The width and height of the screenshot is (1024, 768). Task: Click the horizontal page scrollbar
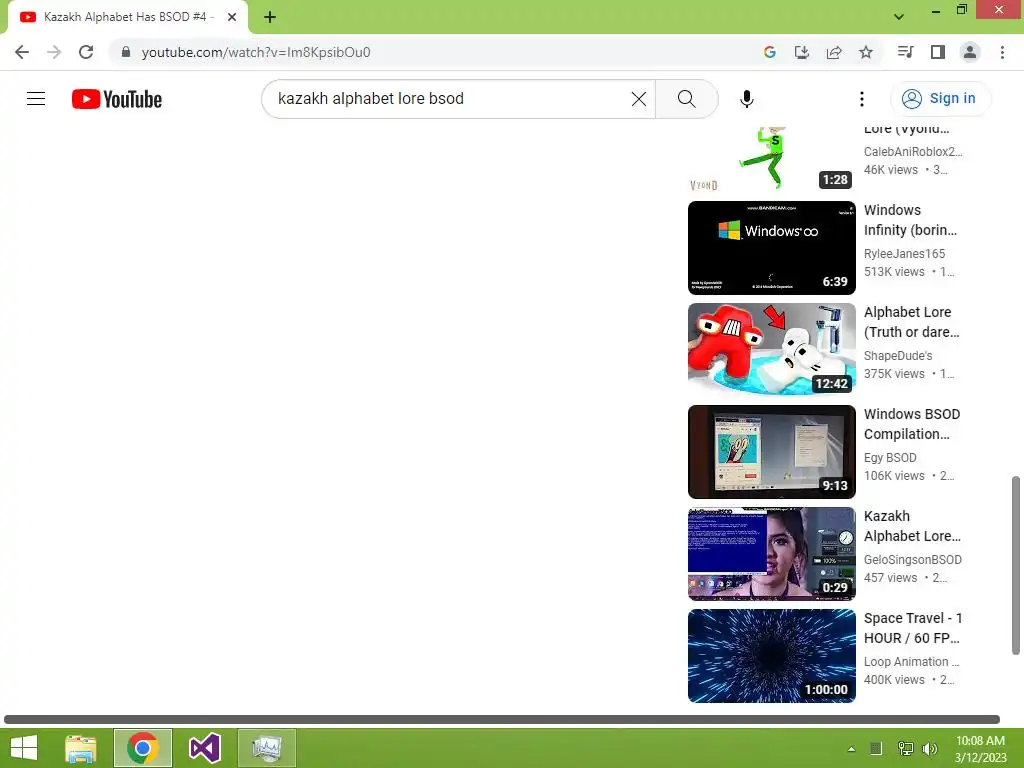502,719
